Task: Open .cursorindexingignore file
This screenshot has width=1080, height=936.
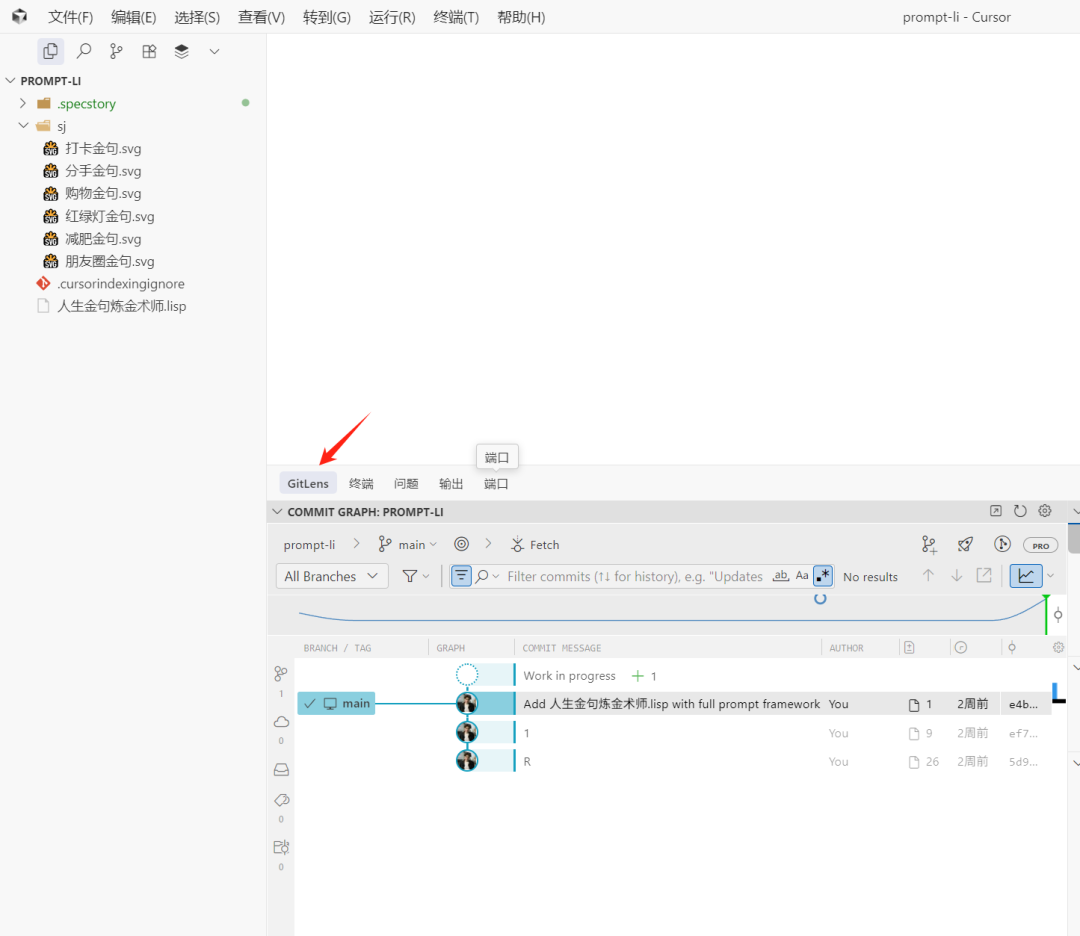Action: click(121, 284)
